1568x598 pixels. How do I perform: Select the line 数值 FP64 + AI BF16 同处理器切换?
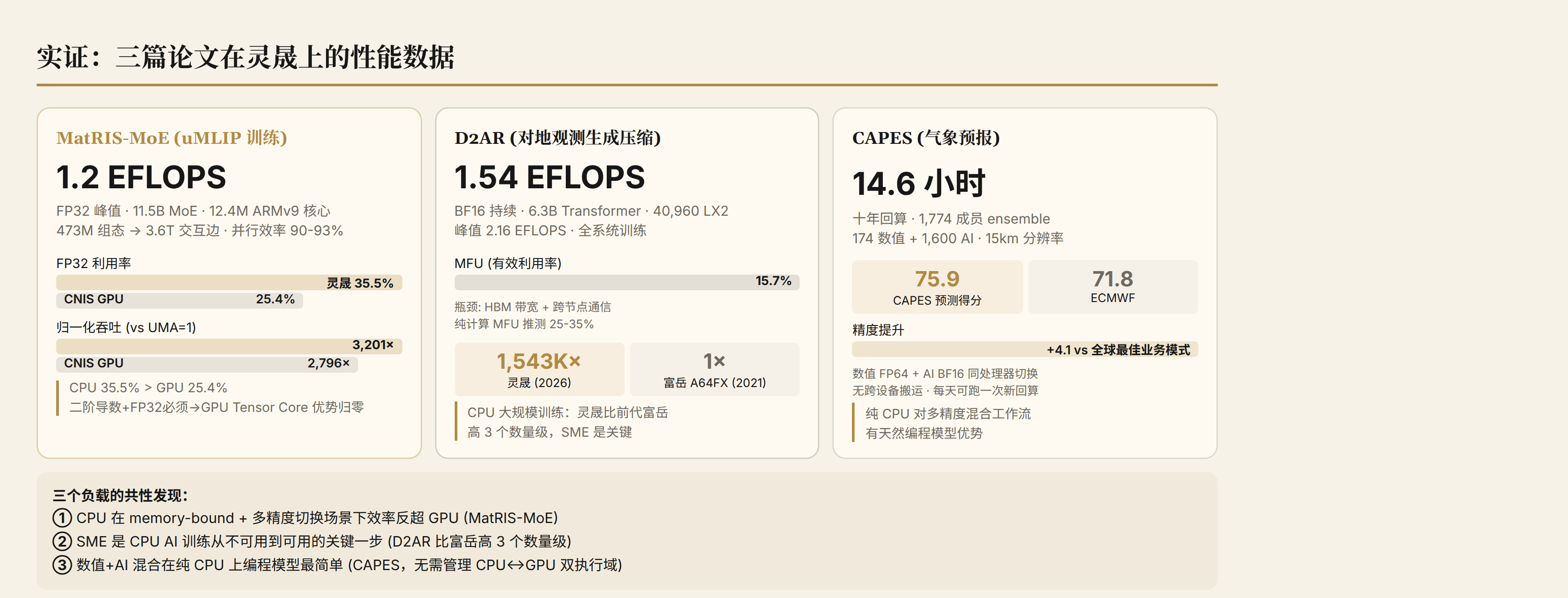click(x=945, y=373)
